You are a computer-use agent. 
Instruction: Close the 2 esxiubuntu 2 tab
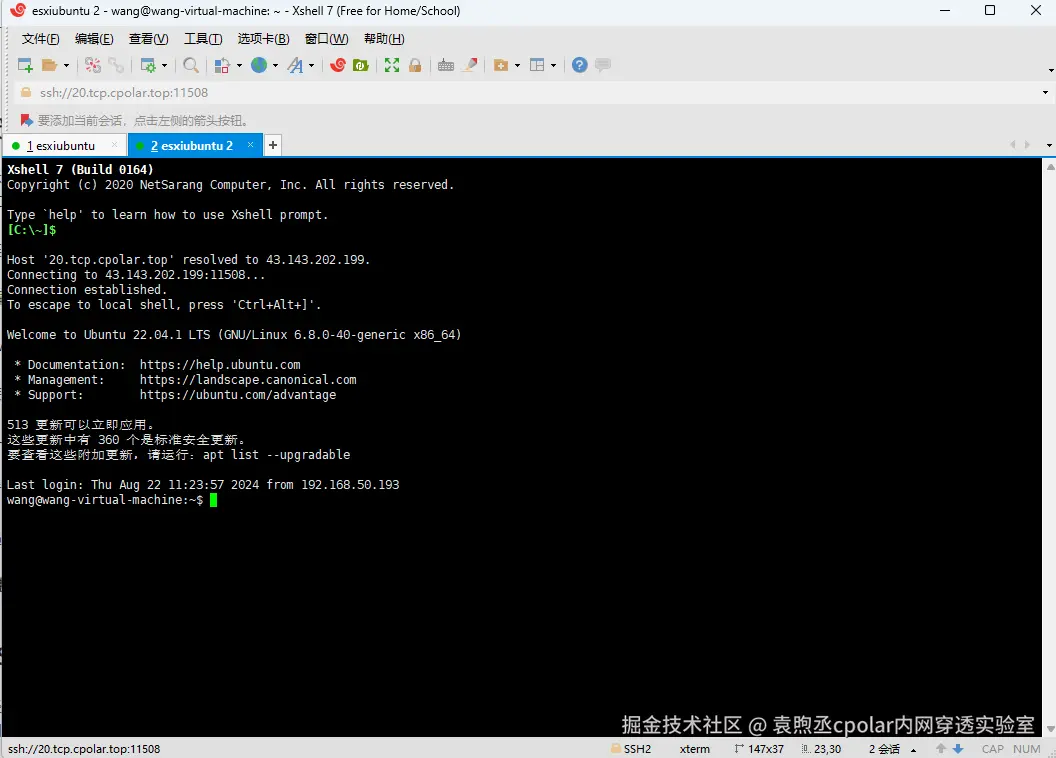click(251, 145)
